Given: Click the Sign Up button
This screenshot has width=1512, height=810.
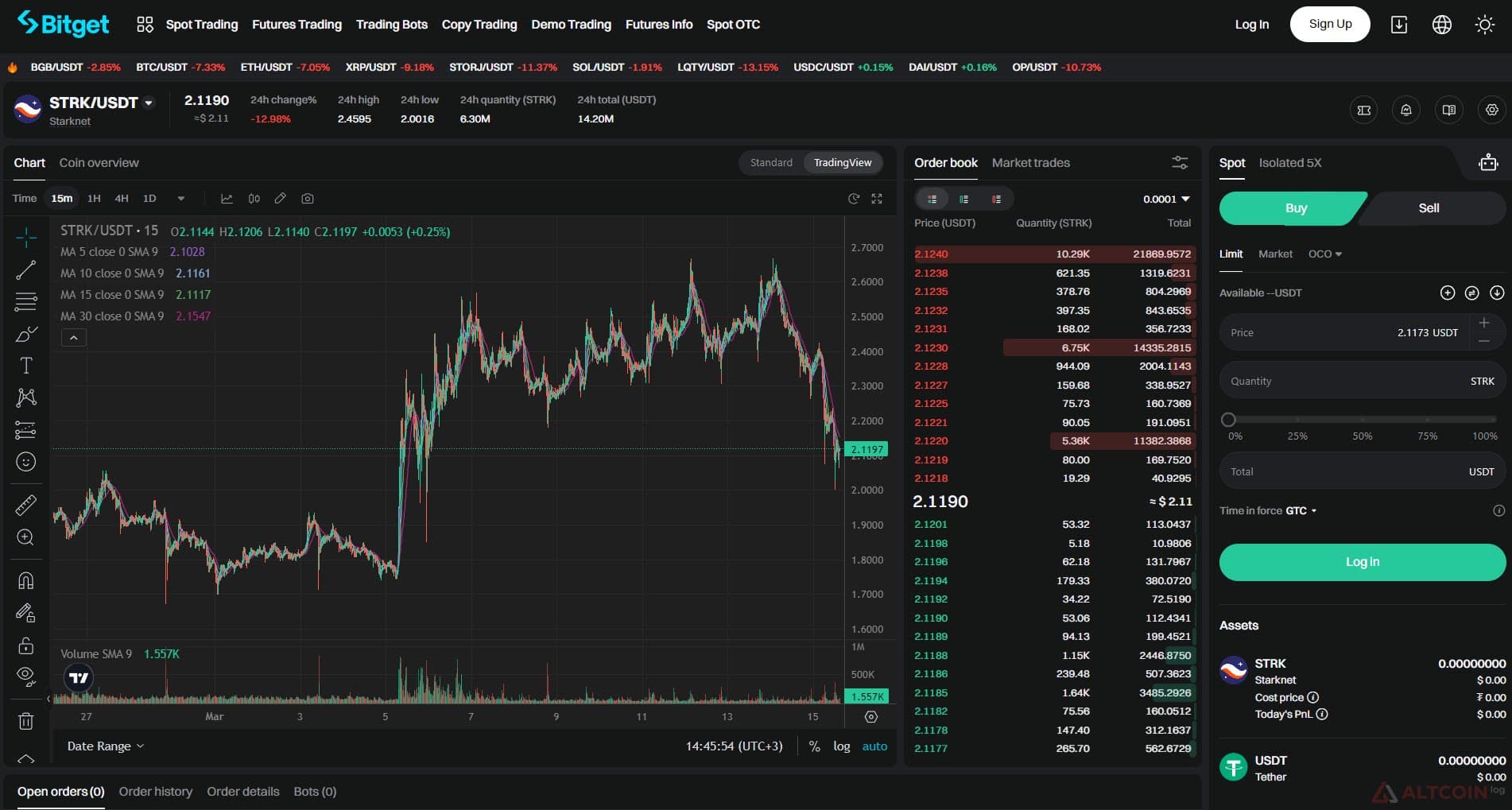Looking at the screenshot, I should click(1330, 24).
